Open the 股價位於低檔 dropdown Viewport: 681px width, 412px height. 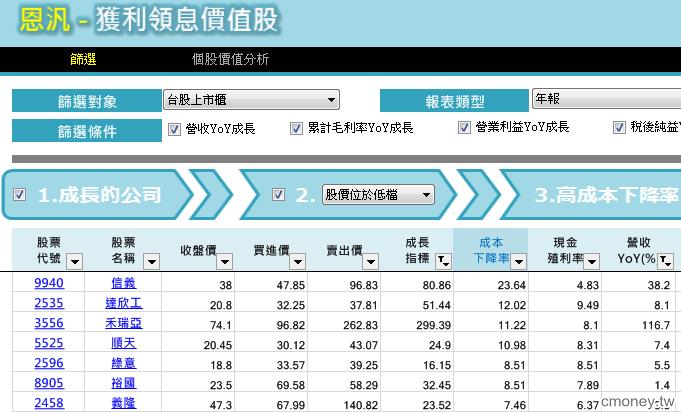click(x=378, y=194)
